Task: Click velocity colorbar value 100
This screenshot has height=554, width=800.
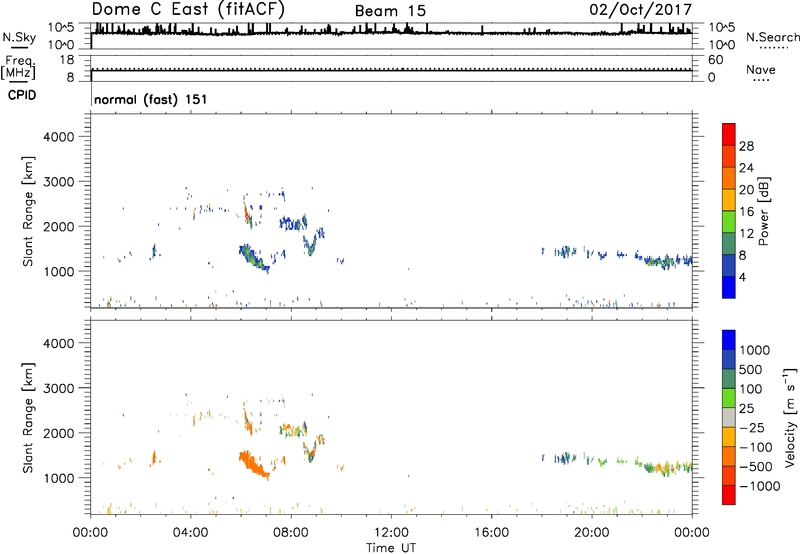Action: point(750,389)
